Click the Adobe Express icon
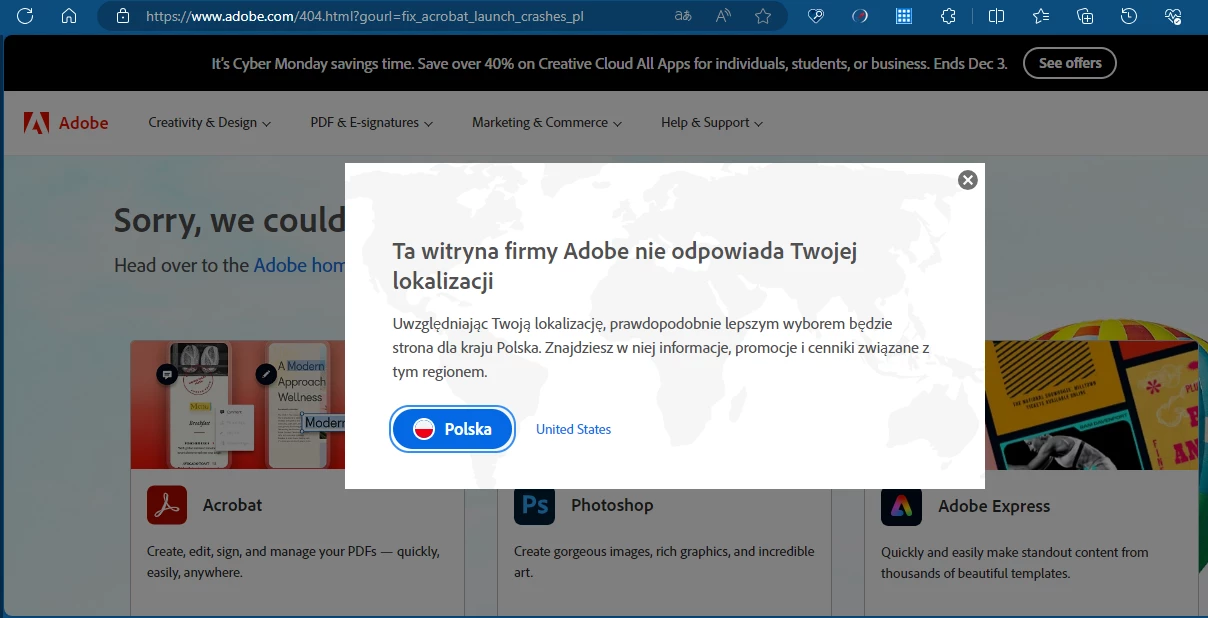 click(x=901, y=505)
